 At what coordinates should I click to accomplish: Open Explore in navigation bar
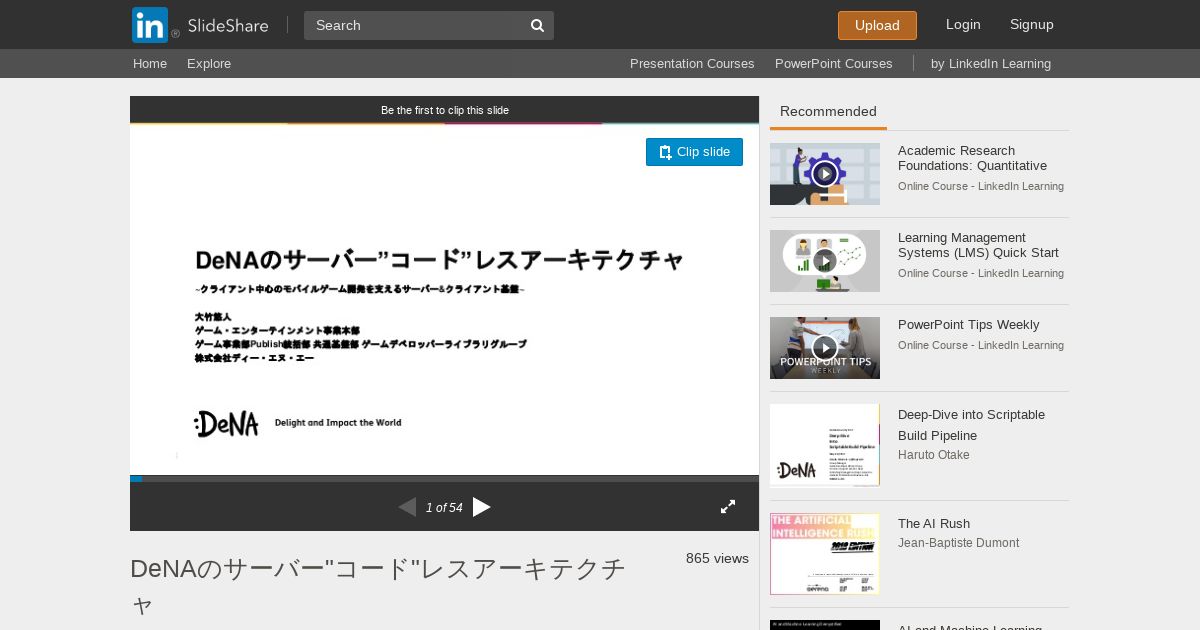(209, 64)
